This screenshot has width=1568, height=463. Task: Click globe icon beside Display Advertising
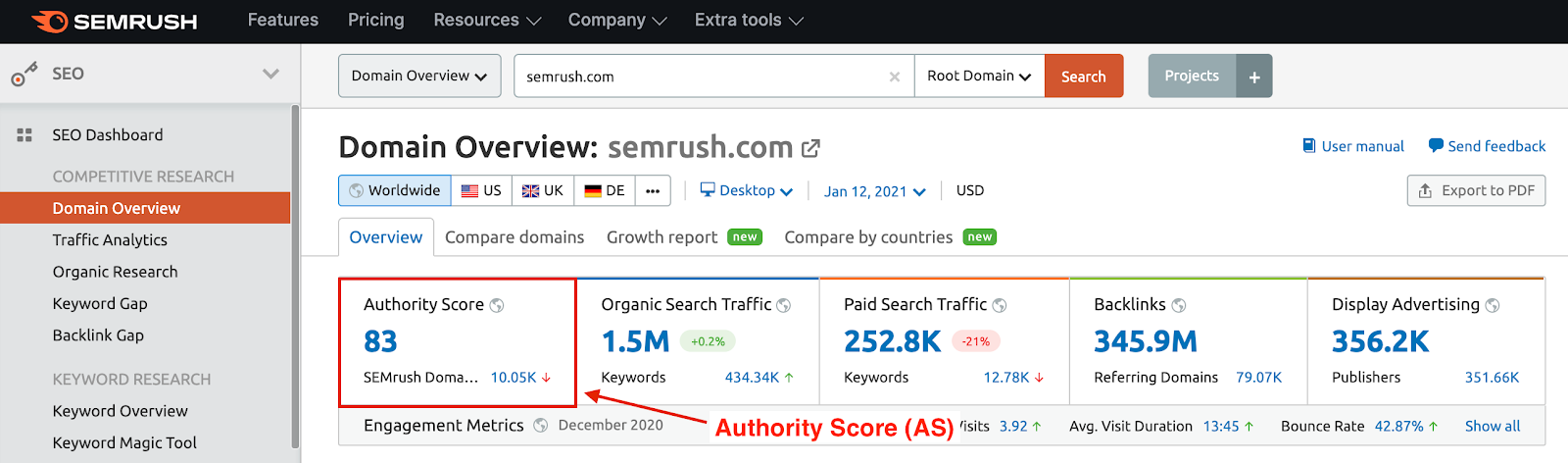pos(1493,305)
